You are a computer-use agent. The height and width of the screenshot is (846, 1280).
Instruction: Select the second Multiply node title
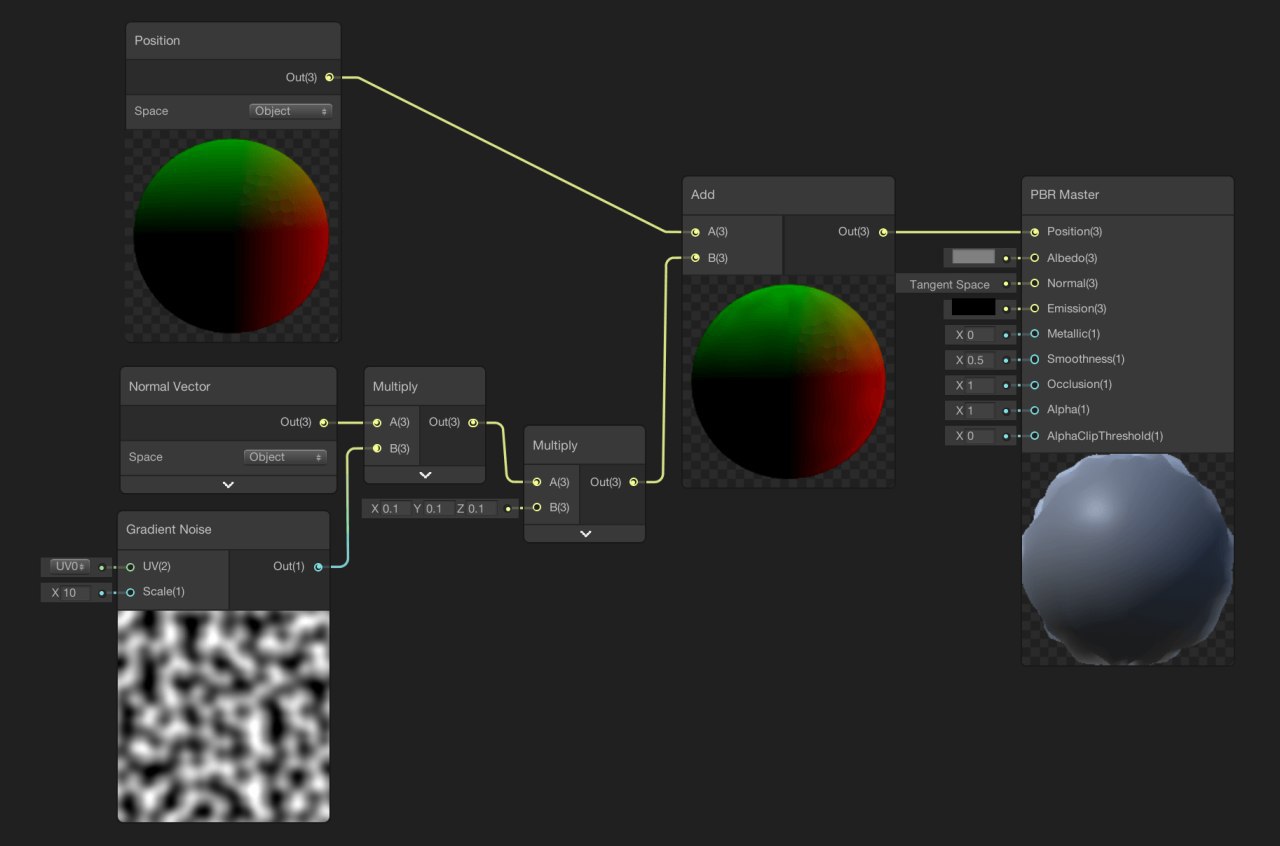click(555, 445)
